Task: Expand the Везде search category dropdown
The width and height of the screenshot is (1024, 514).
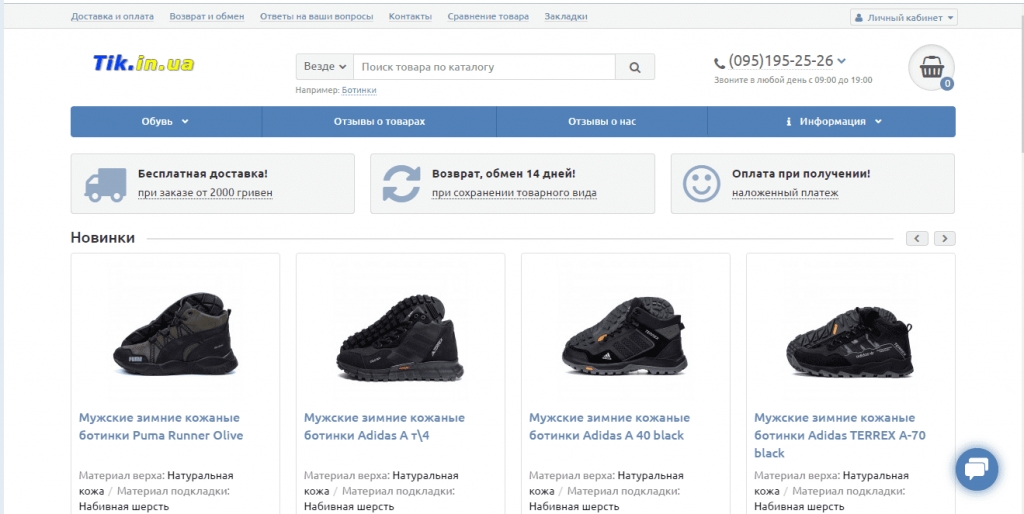Action: click(x=325, y=67)
